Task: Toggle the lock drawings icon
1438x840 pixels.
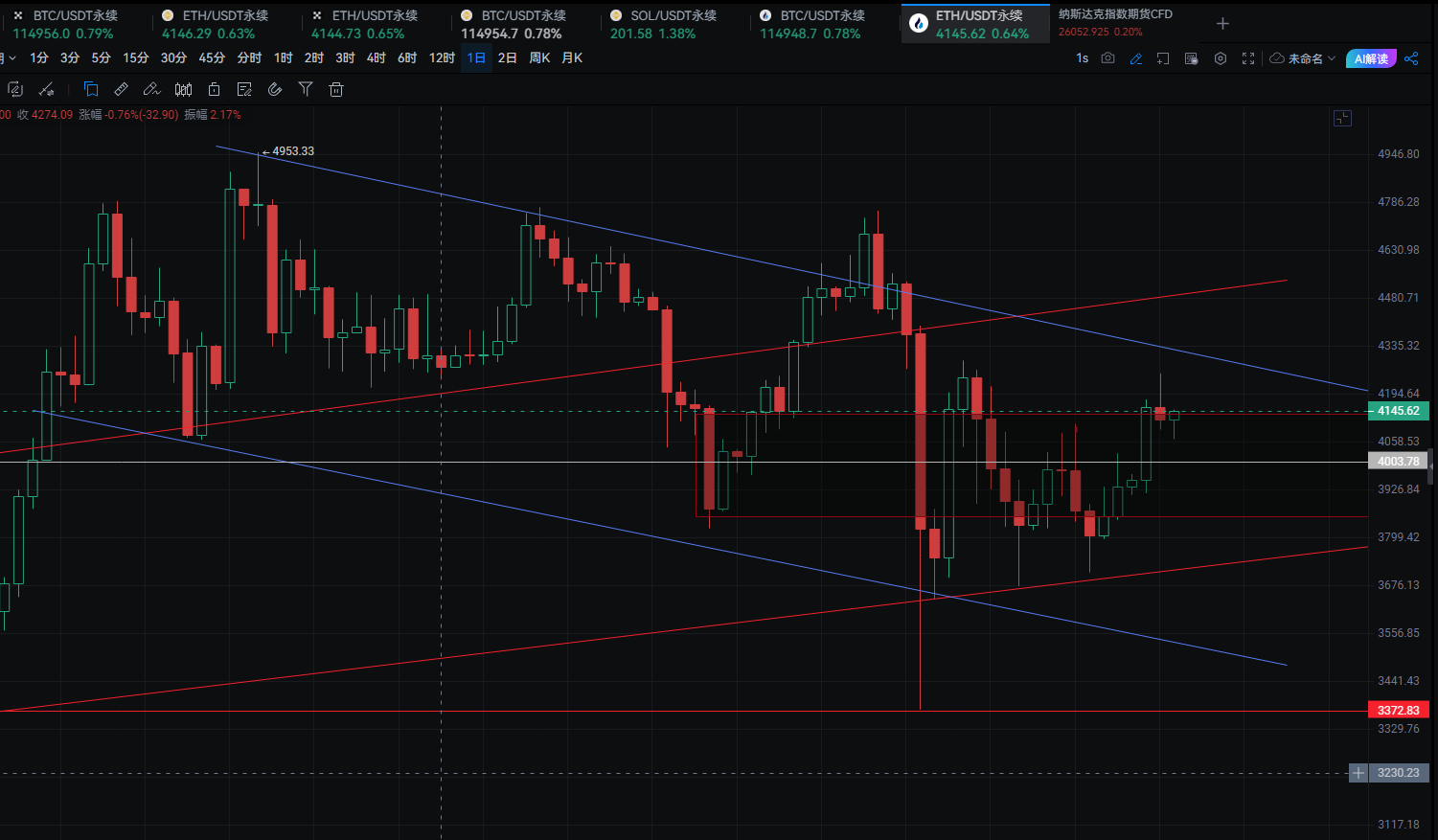Action: pyautogui.click(x=214, y=89)
